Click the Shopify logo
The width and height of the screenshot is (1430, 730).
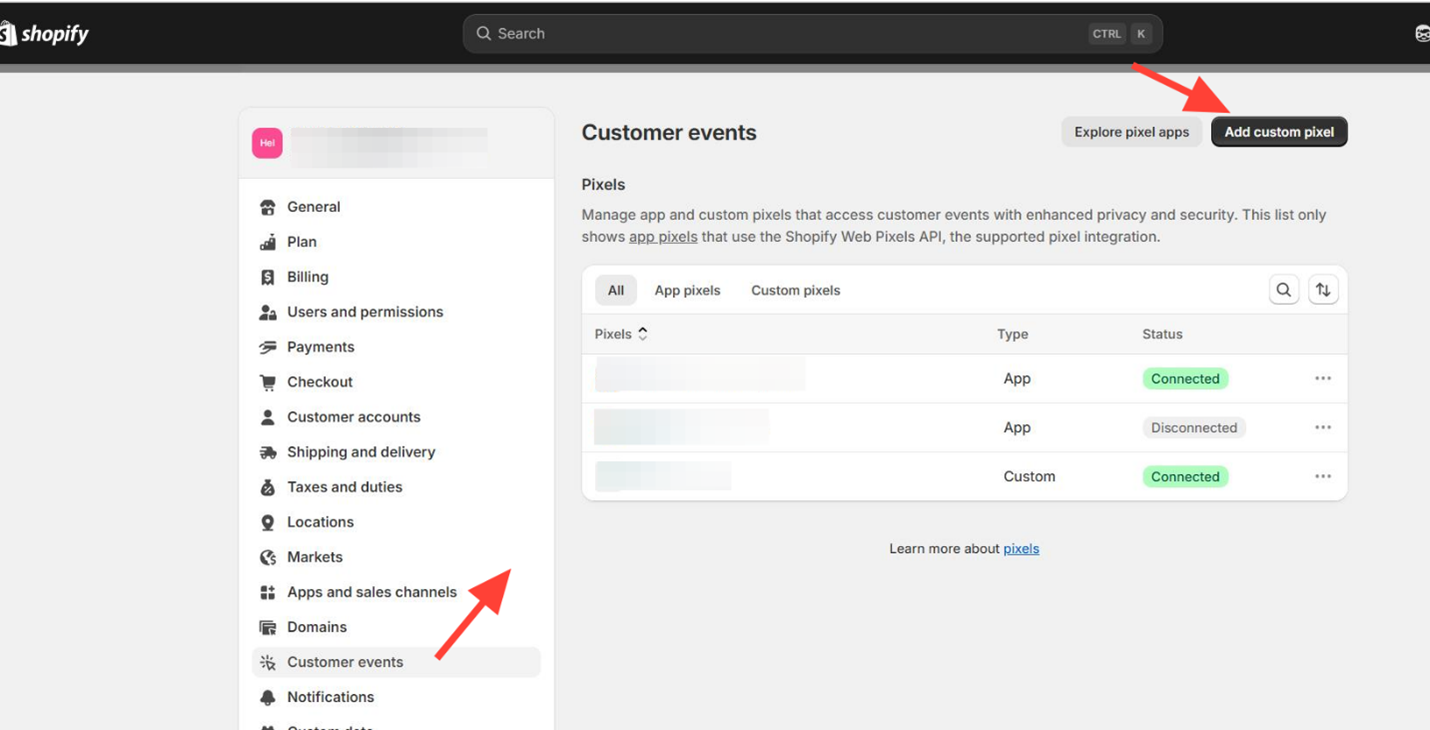pyautogui.click(x=44, y=34)
